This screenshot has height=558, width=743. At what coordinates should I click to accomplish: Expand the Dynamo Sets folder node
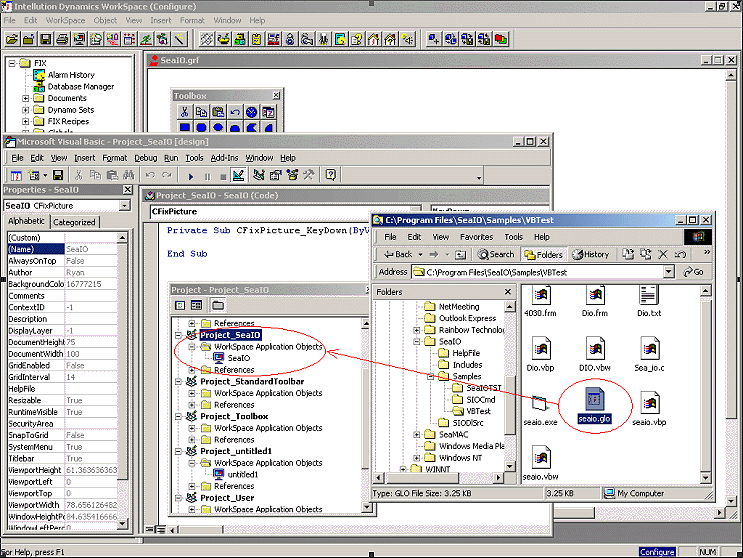pos(26,110)
